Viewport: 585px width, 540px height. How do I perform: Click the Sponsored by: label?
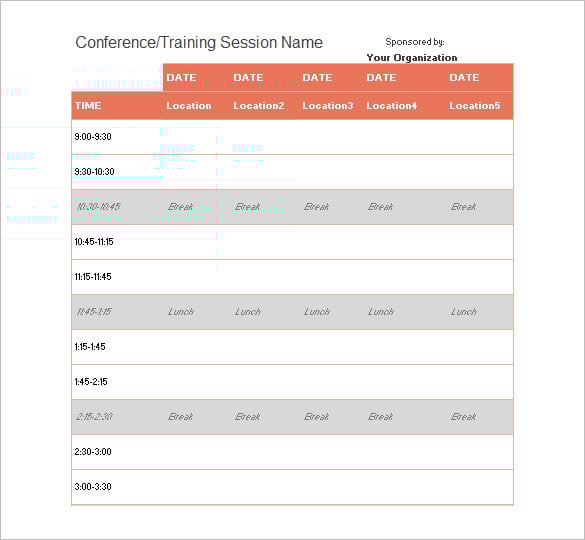pos(415,42)
